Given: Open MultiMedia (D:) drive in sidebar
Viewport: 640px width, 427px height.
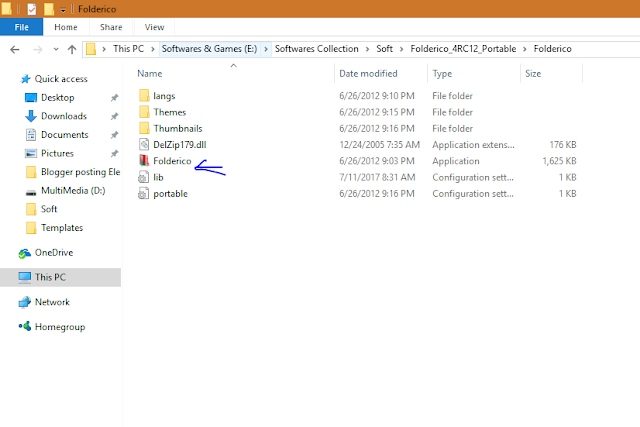Looking at the screenshot, I should point(73,191).
